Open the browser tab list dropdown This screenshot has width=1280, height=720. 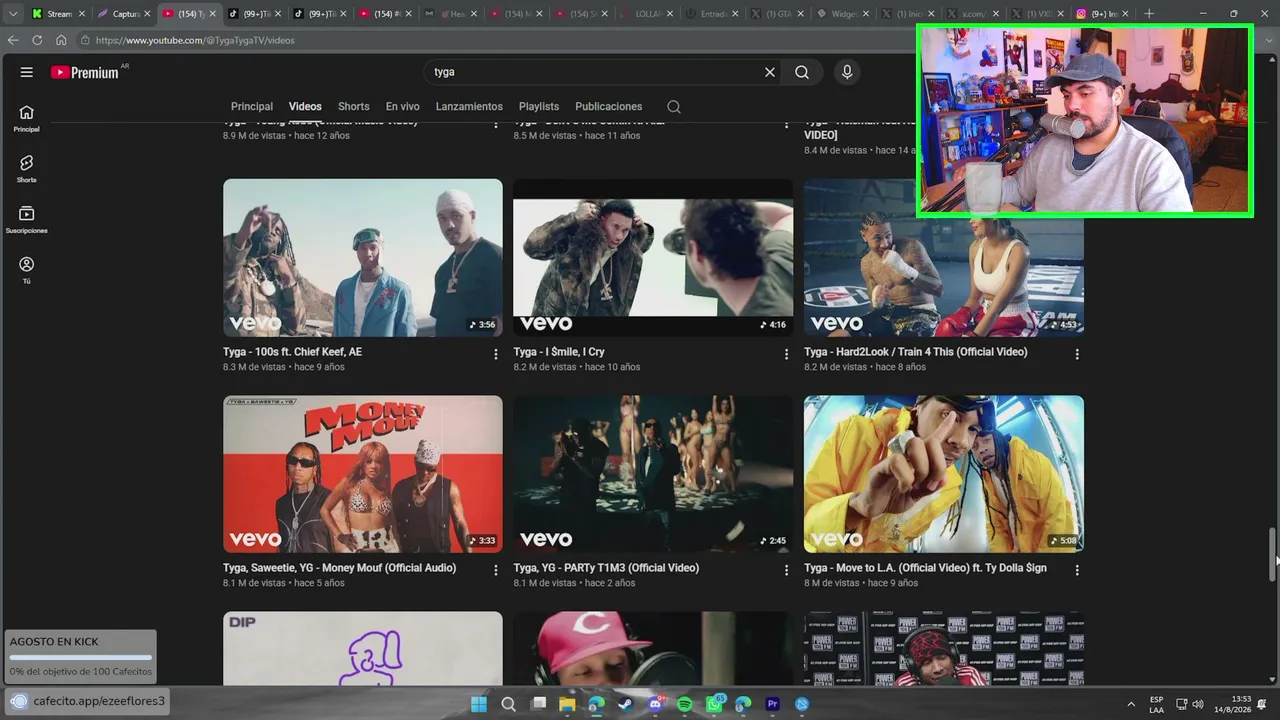coord(13,14)
